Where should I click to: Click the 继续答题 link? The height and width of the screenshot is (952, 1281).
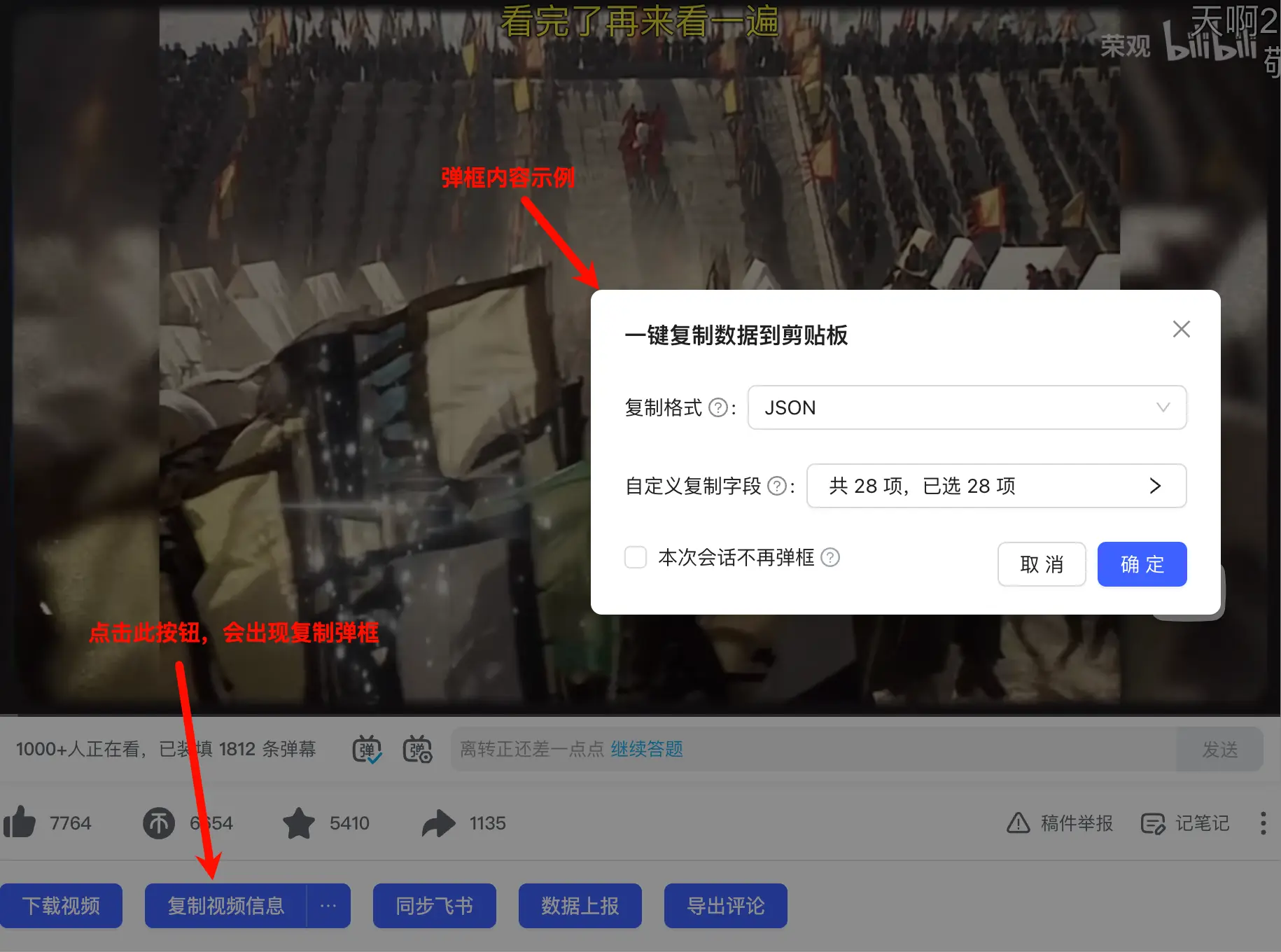[x=646, y=749]
